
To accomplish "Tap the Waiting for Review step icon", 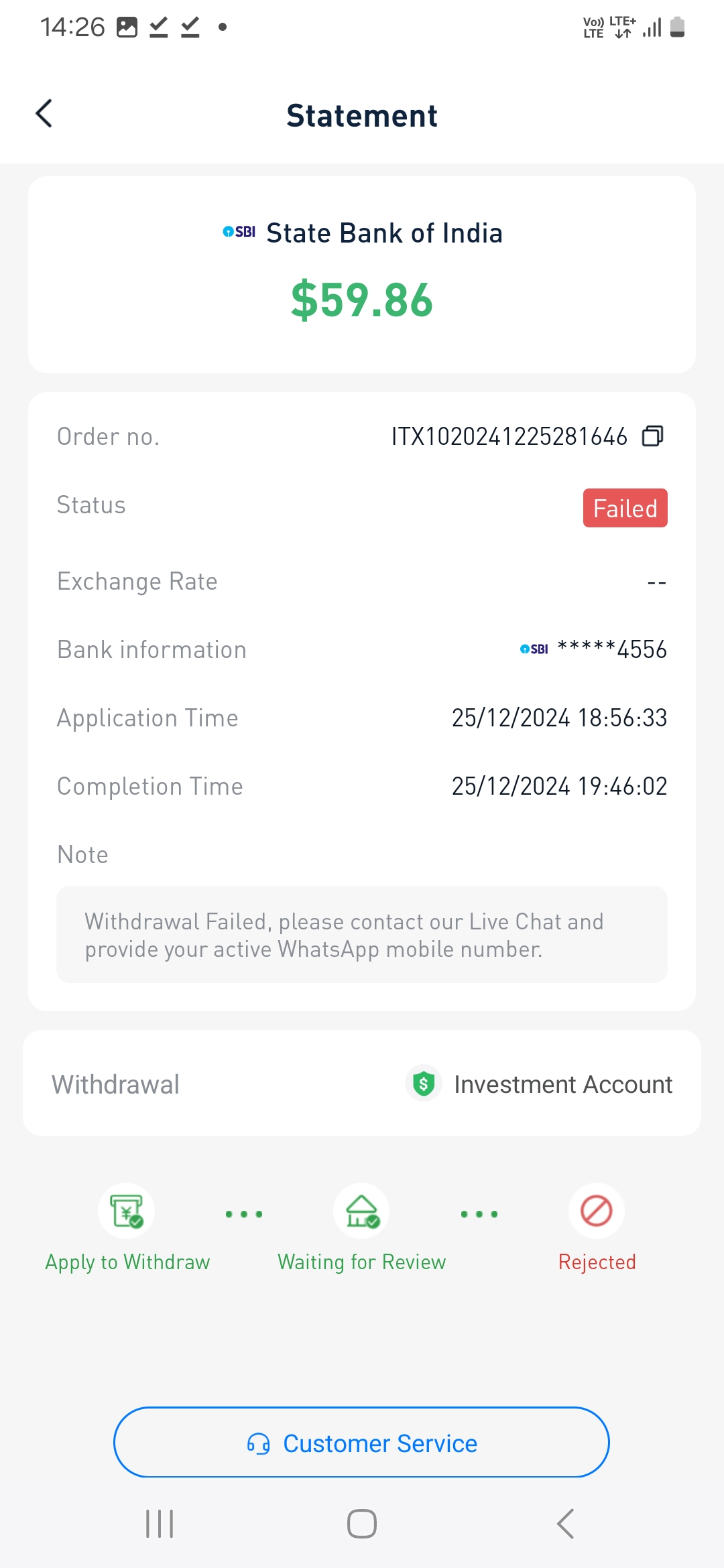I will coord(362,1211).
